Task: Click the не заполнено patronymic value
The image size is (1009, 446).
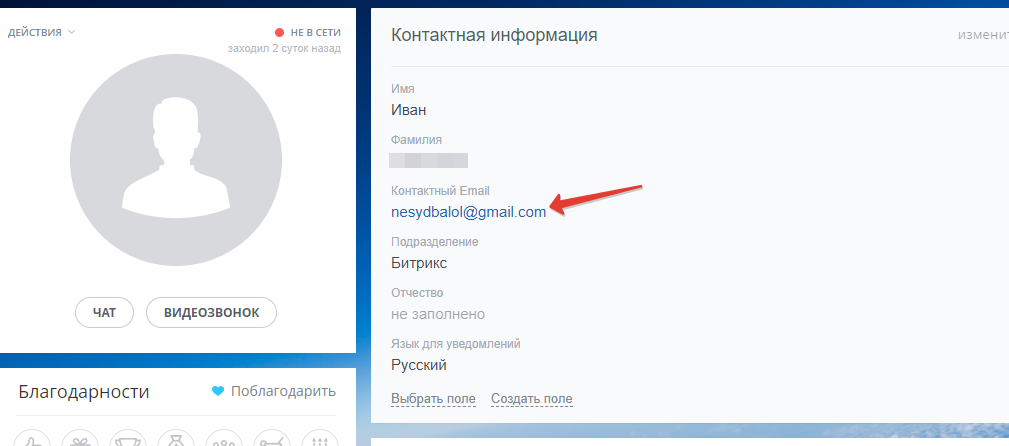Action: pos(438,314)
